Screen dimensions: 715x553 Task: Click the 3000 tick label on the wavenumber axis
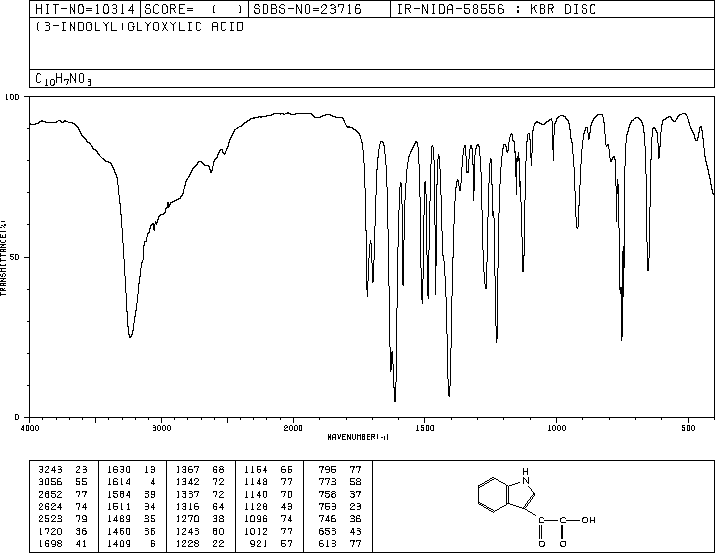(x=161, y=428)
